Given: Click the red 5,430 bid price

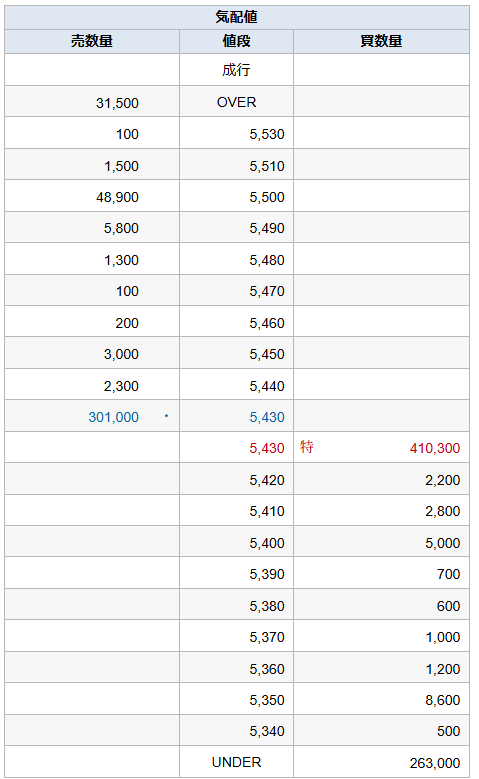Looking at the screenshot, I should [267, 448].
